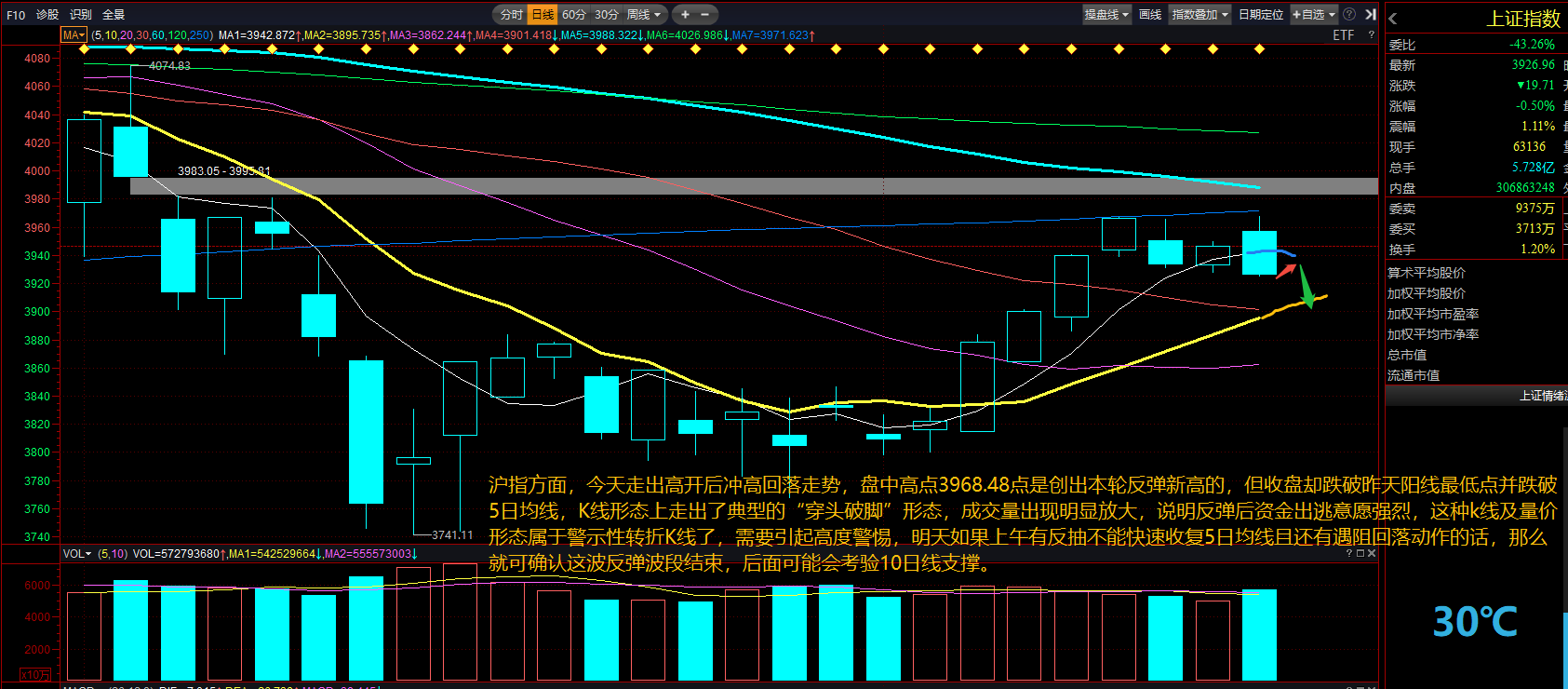Screen dimensions: 1568x689
Task: Click the 算术平均股价 row label
Action: (1427, 273)
